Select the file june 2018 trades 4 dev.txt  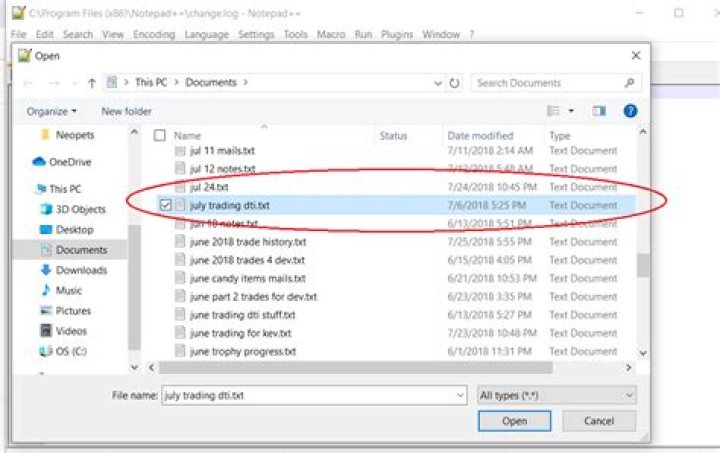coord(247,260)
